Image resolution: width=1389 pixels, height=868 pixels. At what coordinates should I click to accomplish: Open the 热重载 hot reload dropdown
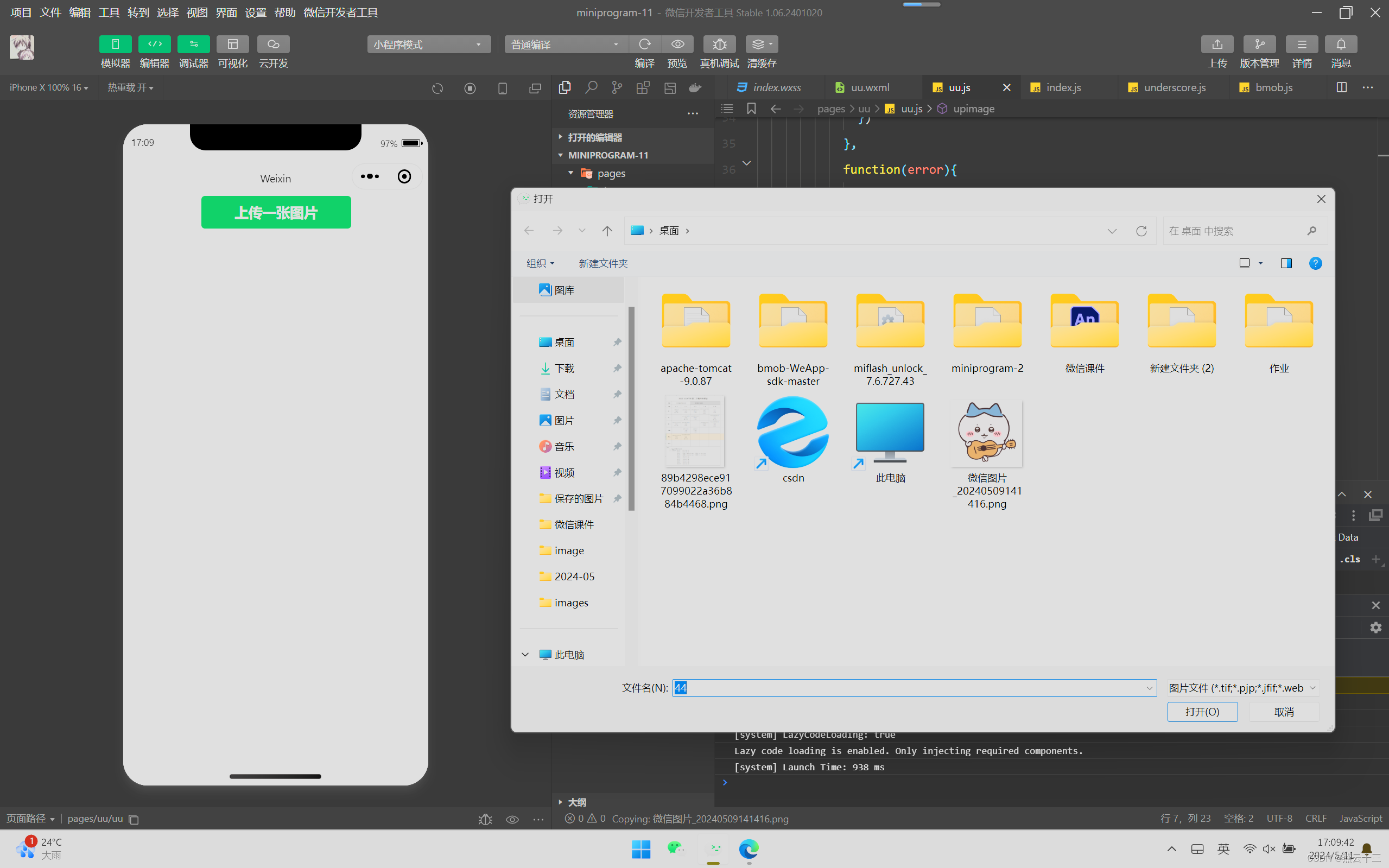pyautogui.click(x=130, y=87)
